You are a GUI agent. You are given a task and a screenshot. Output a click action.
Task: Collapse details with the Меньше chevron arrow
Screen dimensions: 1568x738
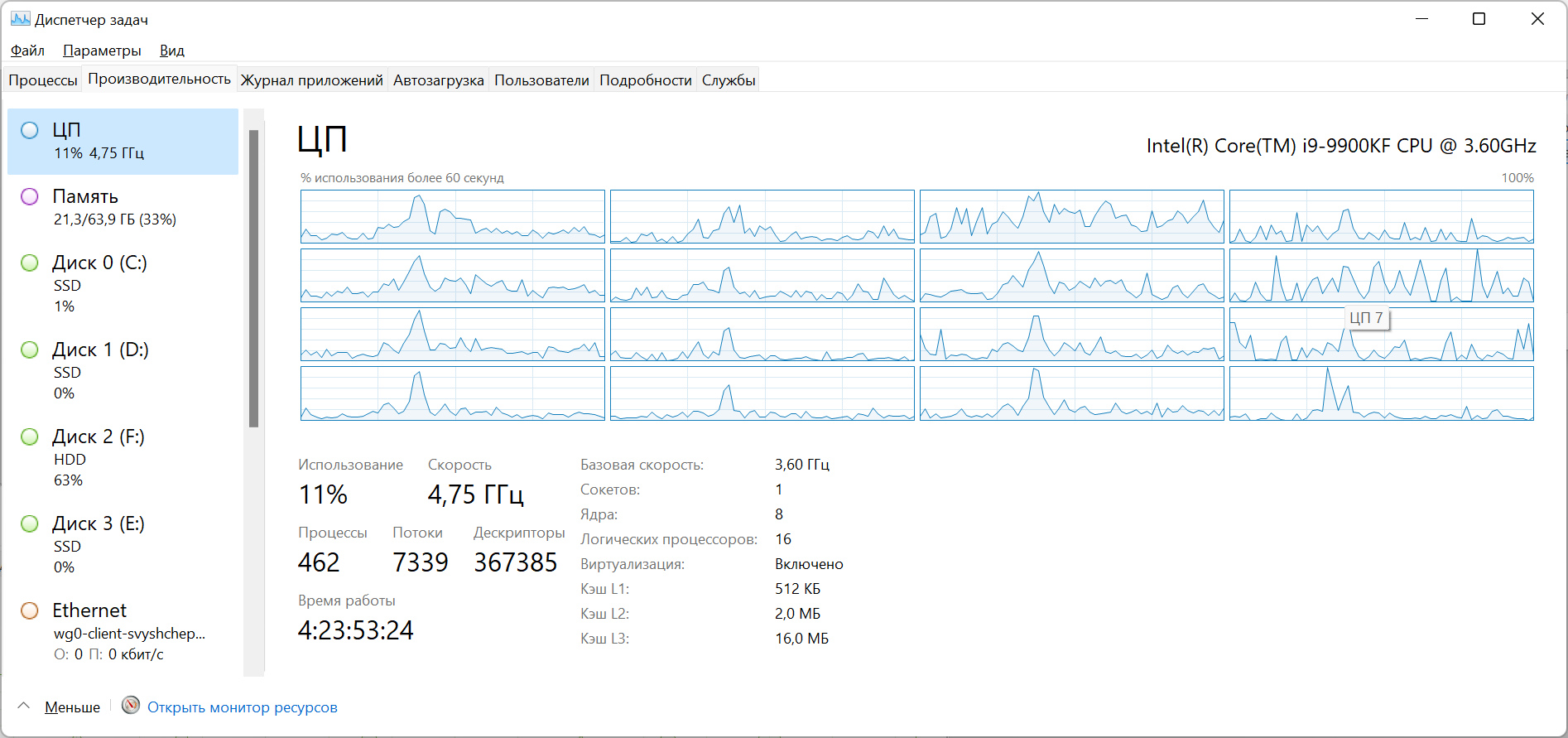(24, 707)
